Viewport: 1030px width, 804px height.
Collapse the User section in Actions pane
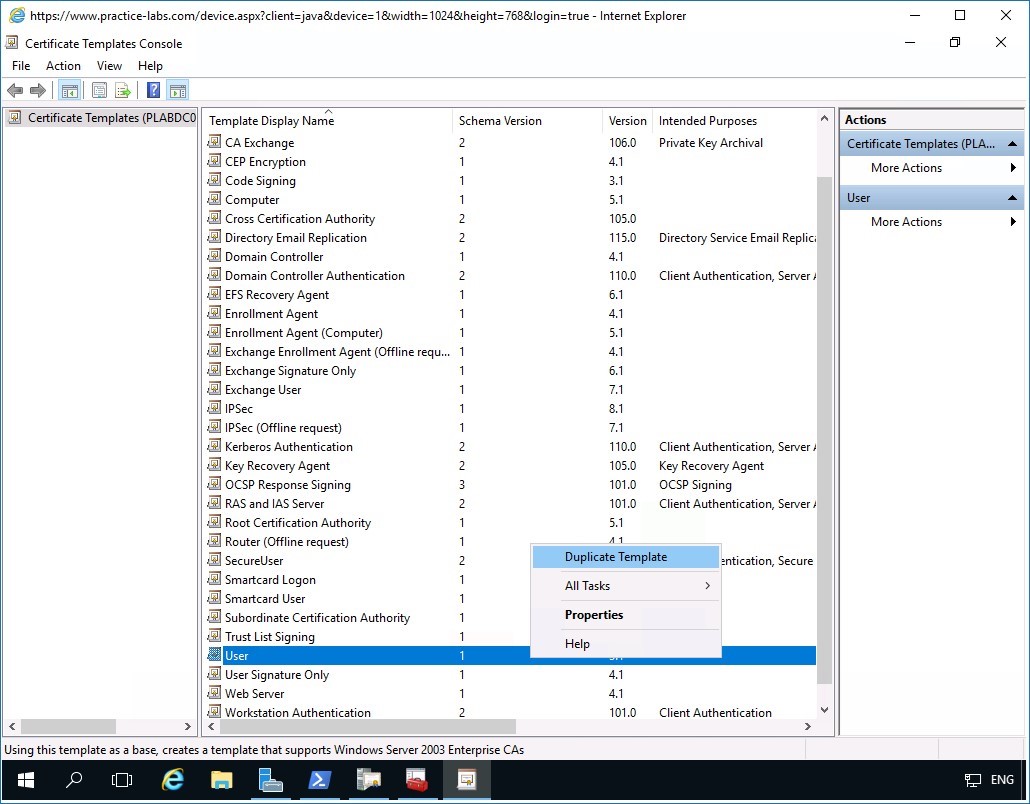coord(1012,197)
